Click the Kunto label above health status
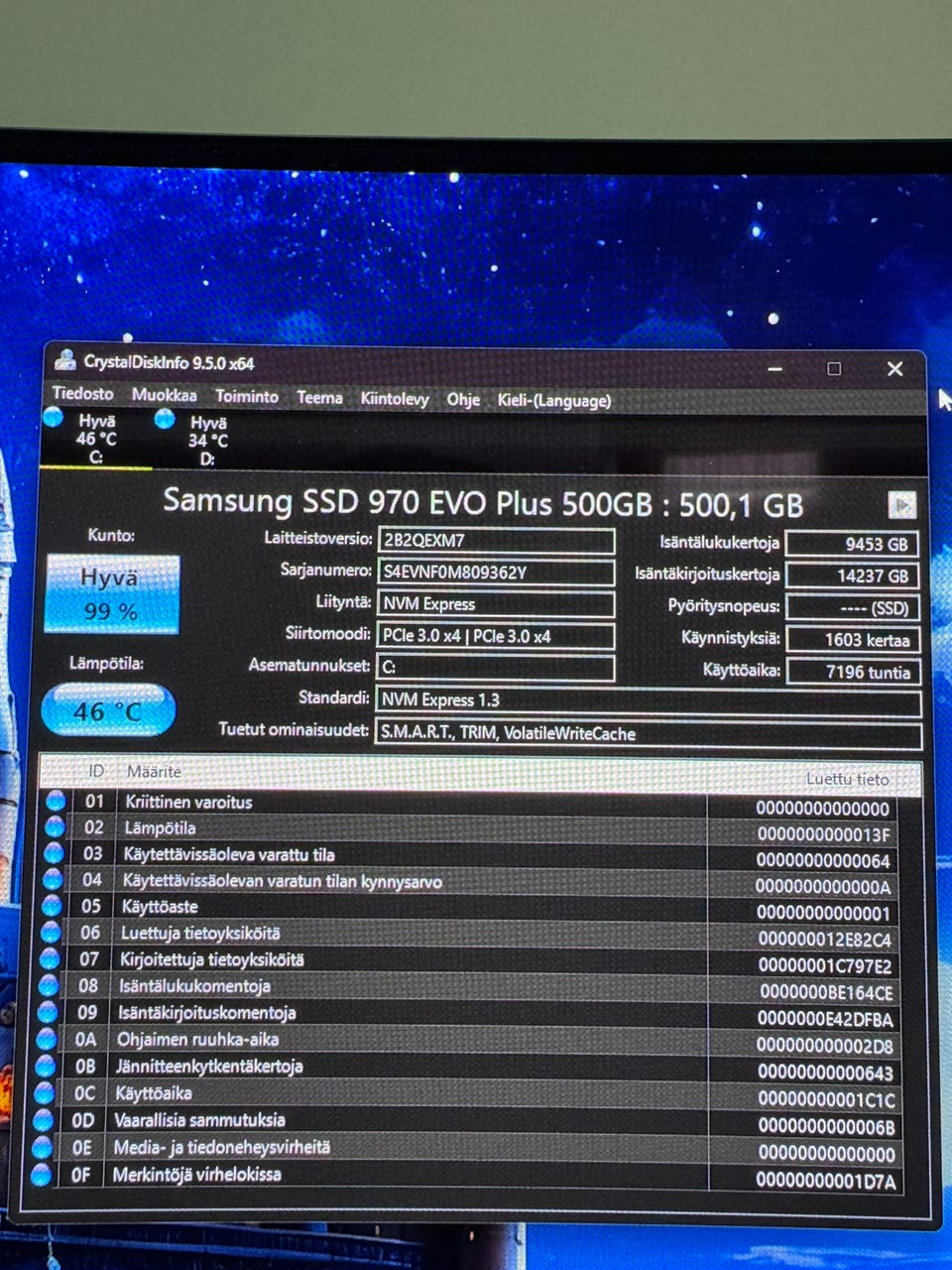 pos(111,535)
